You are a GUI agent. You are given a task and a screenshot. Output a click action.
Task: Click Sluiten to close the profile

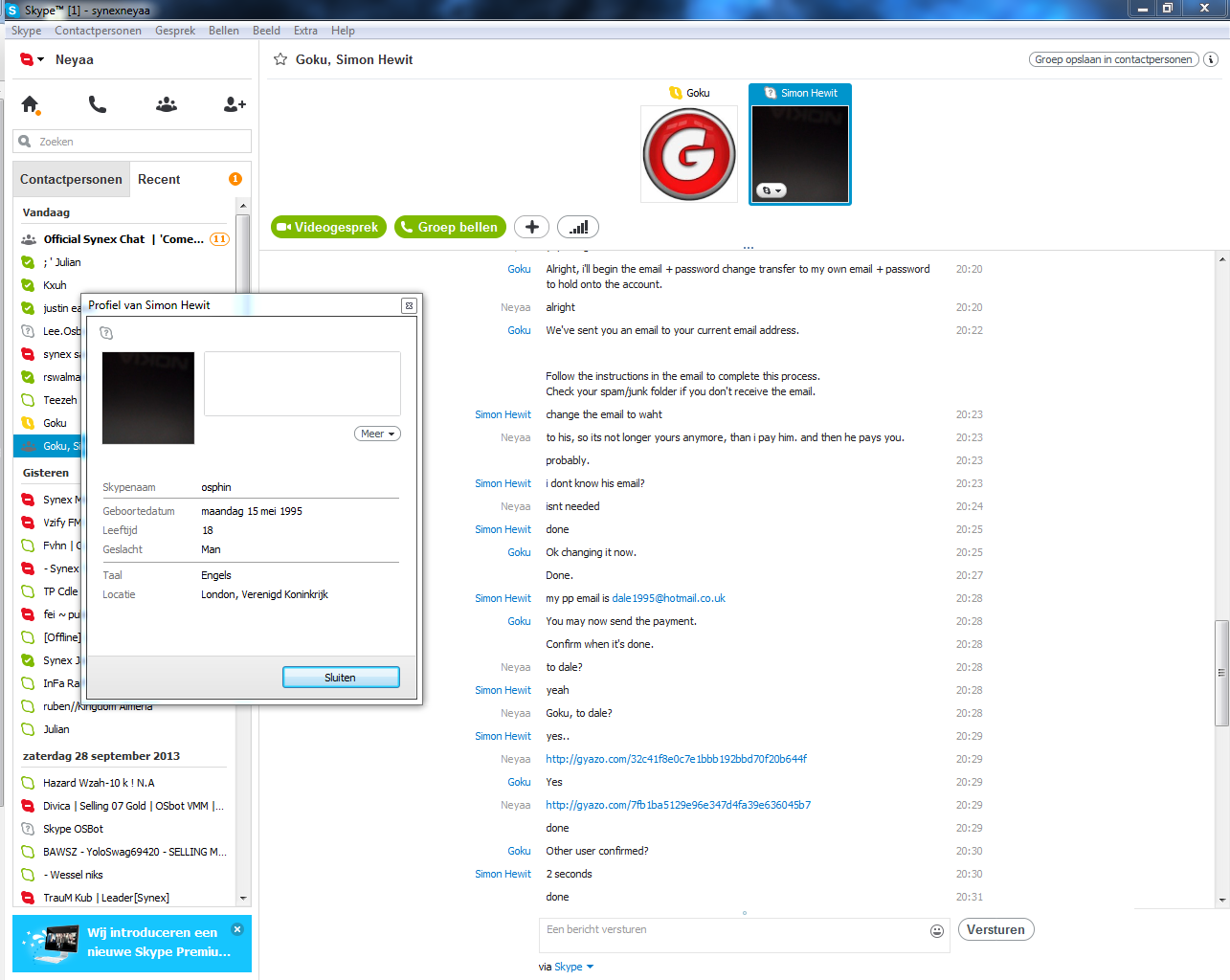[x=341, y=677]
